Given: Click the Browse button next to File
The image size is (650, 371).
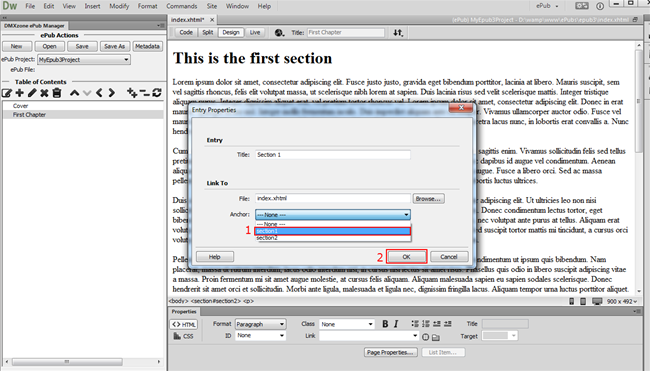Looking at the screenshot, I should point(428,199).
